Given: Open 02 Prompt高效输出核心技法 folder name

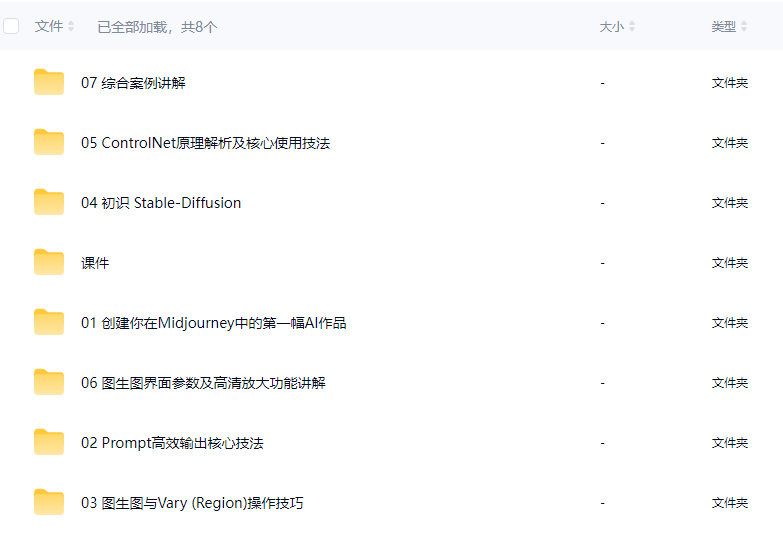Looking at the screenshot, I should pyautogui.click(x=172, y=443).
